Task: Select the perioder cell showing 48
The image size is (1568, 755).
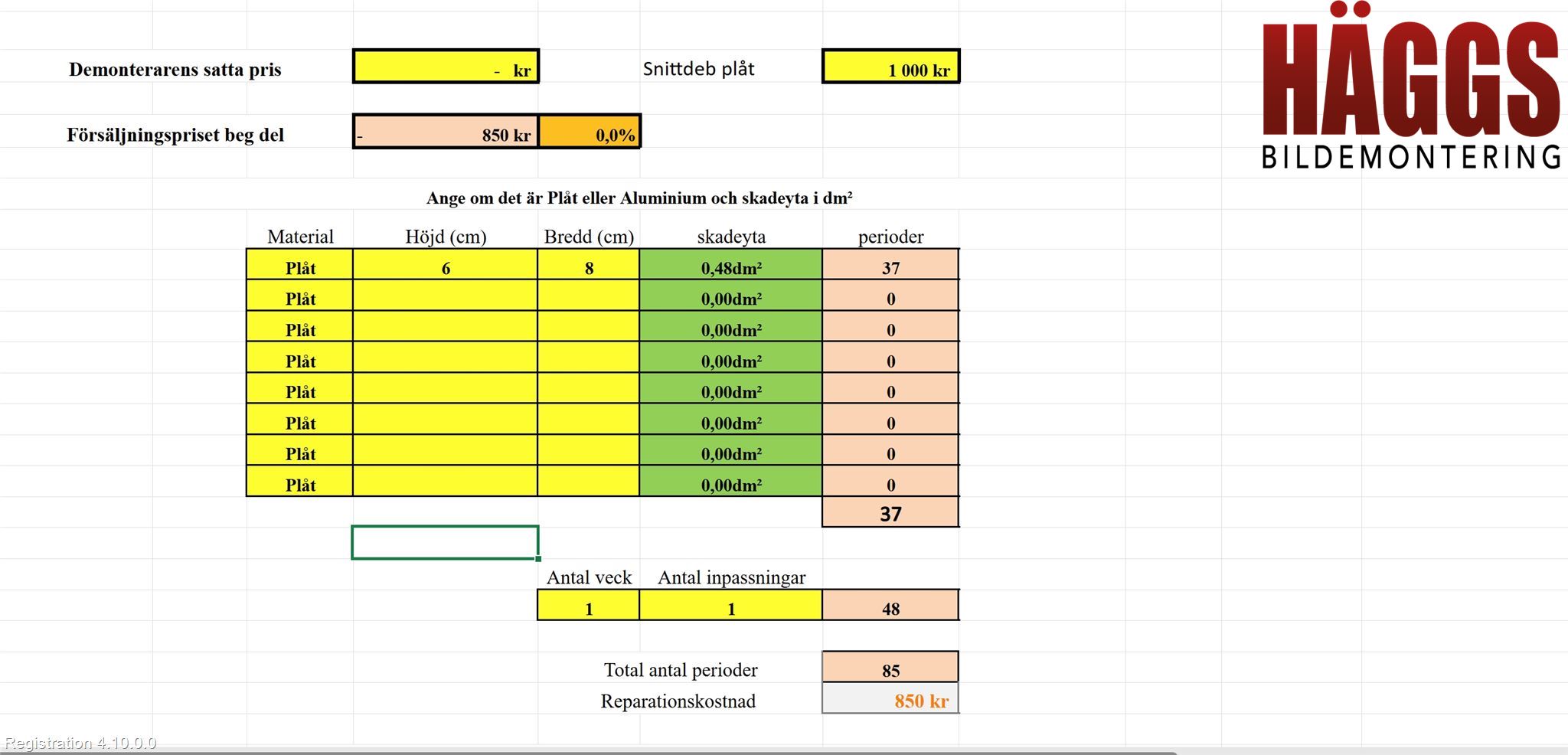Action: (890, 608)
